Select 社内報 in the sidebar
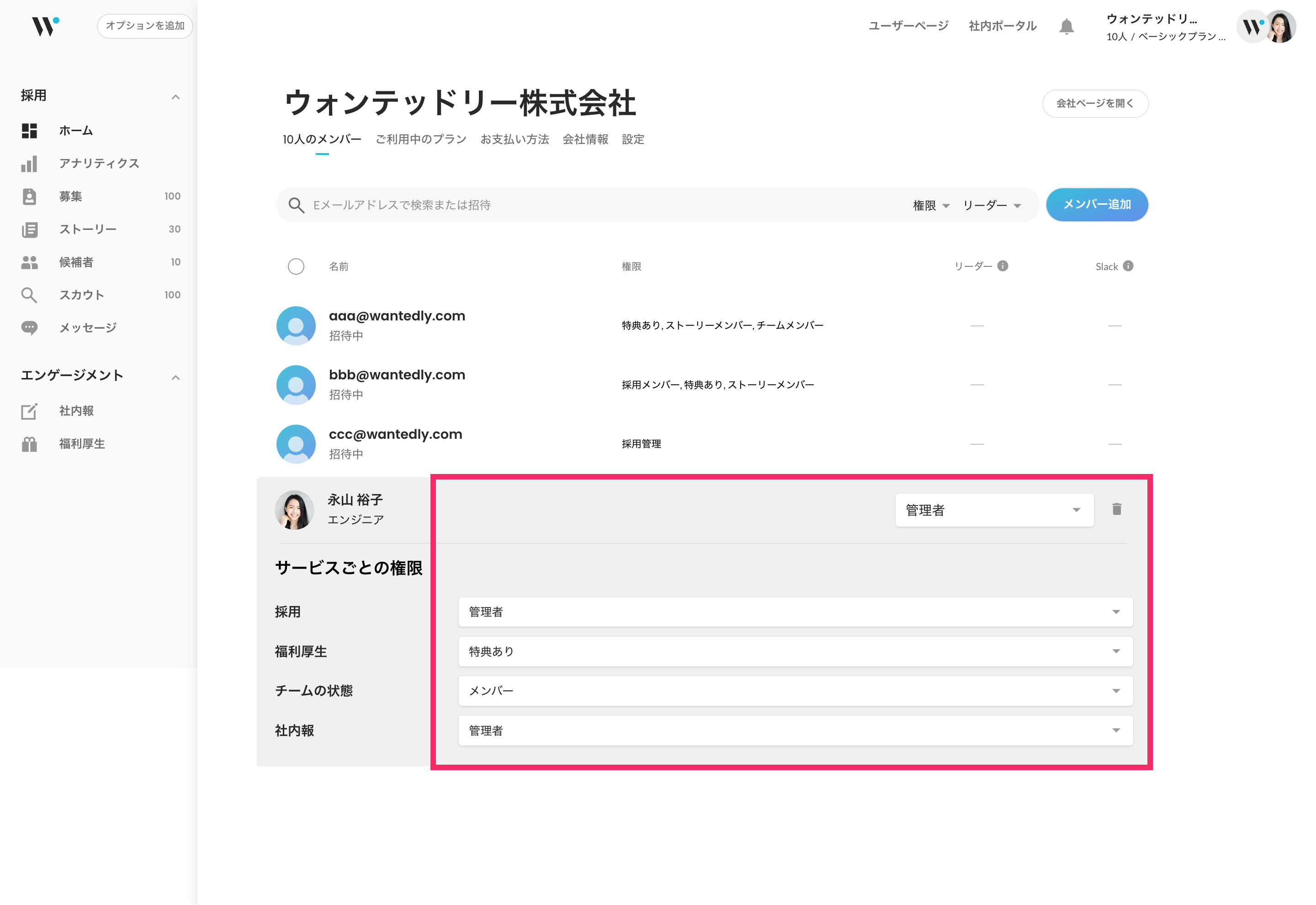This screenshot has width=1316, height=905. coord(76,411)
